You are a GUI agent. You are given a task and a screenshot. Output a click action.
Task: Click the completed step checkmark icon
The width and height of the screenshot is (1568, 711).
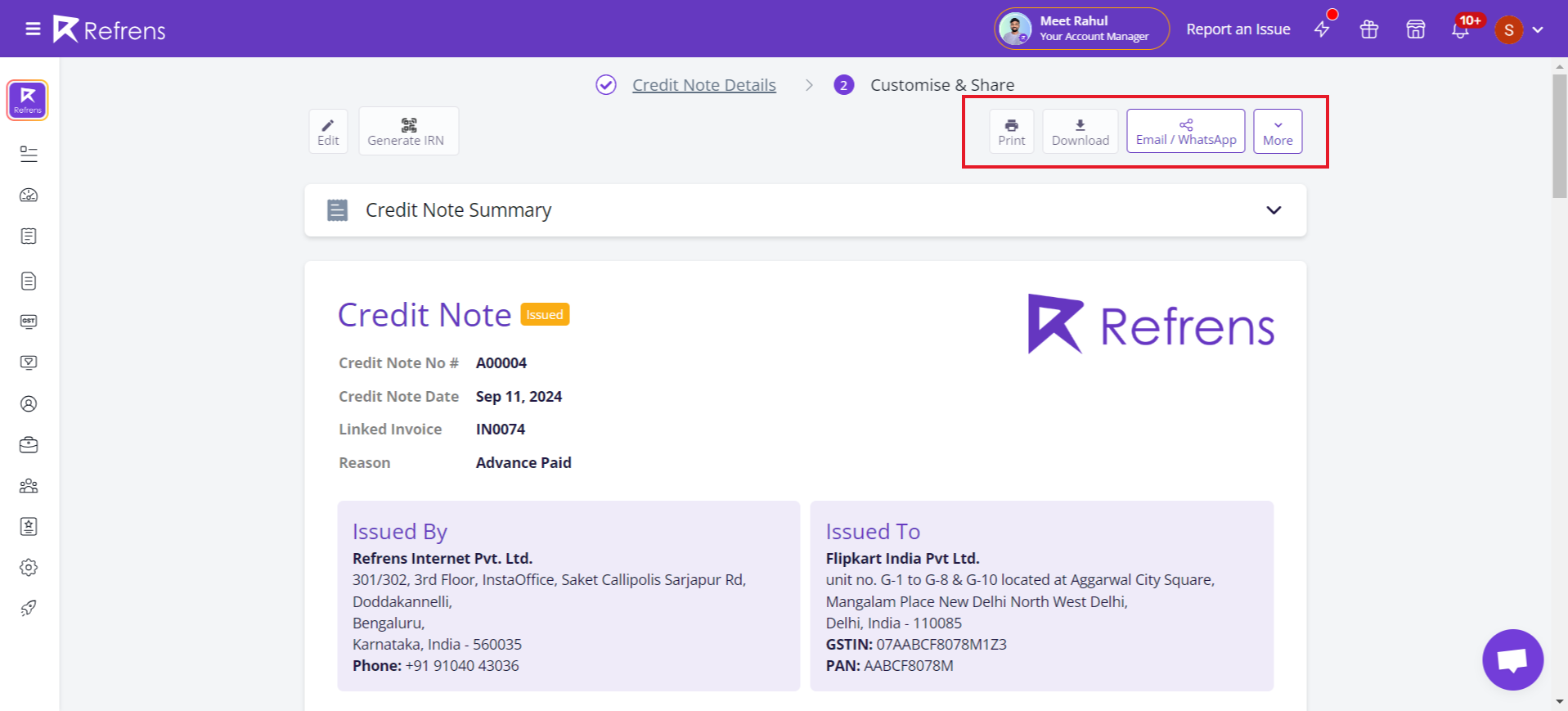[606, 85]
